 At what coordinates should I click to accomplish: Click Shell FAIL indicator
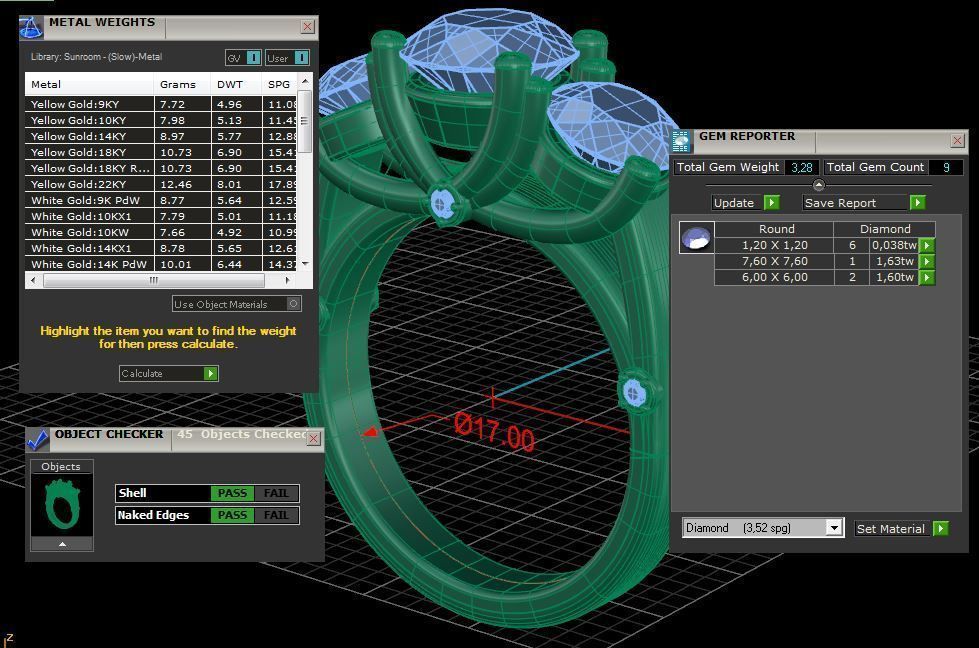276,493
